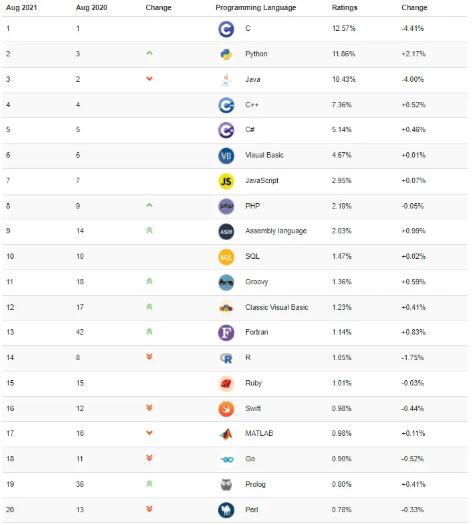
Task: Click the red down arrow beside Java
Action: (149, 79)
